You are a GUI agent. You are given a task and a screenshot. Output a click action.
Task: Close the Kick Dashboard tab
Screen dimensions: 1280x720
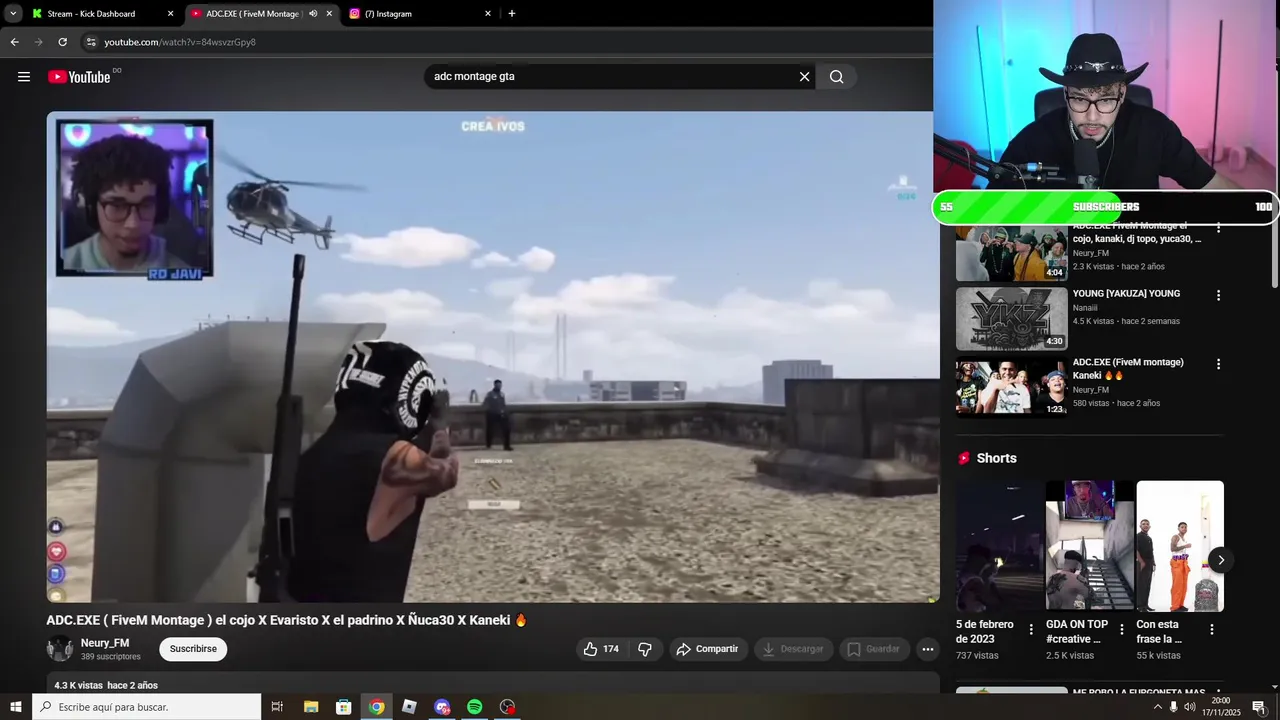click(x=170, y=14)
